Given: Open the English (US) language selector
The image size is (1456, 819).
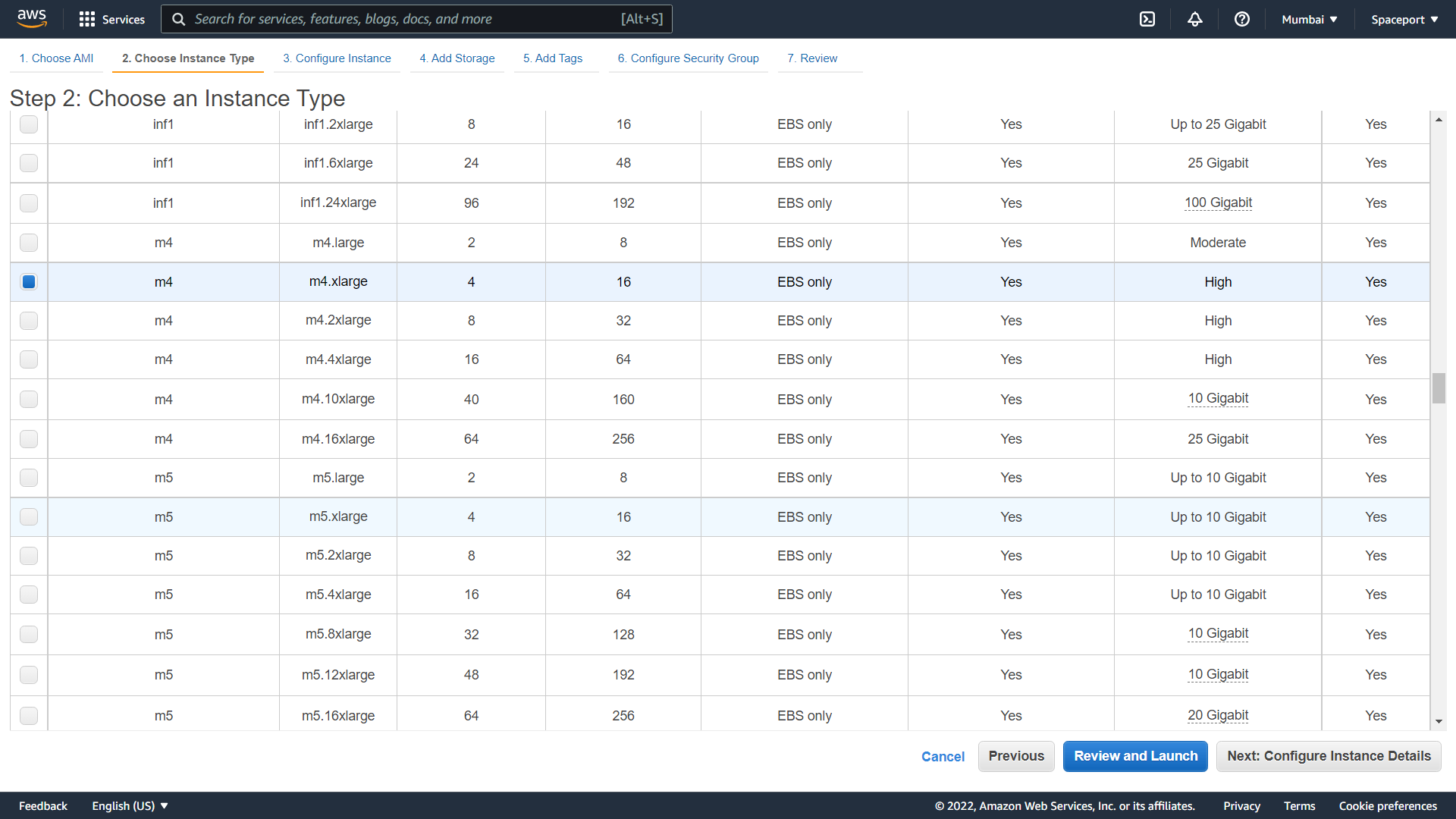Looking at the screenshot, I should point(130,805).
